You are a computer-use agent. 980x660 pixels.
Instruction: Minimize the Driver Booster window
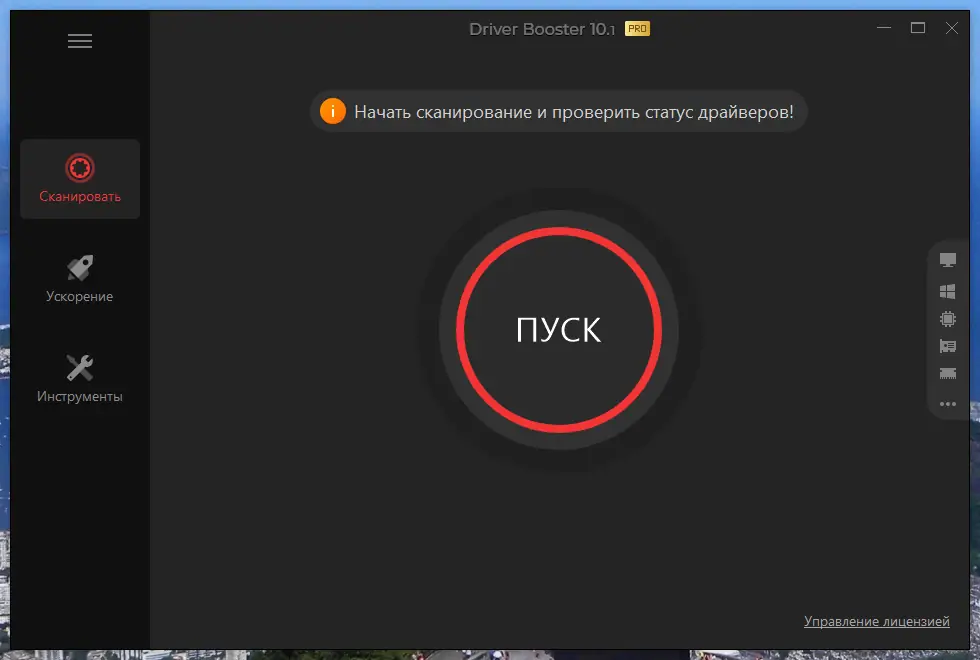tap(884, 28)
